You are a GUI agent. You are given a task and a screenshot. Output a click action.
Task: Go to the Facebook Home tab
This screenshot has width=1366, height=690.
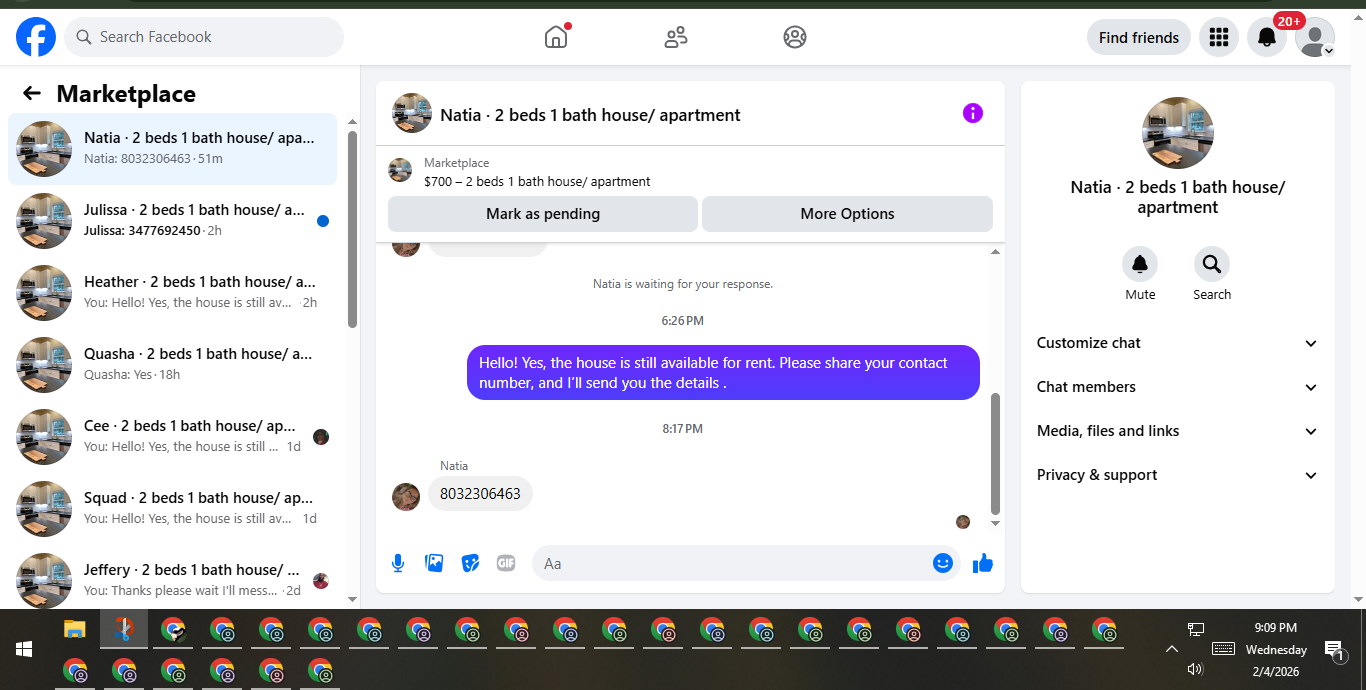pyautogui.click(x=556, y=37)
